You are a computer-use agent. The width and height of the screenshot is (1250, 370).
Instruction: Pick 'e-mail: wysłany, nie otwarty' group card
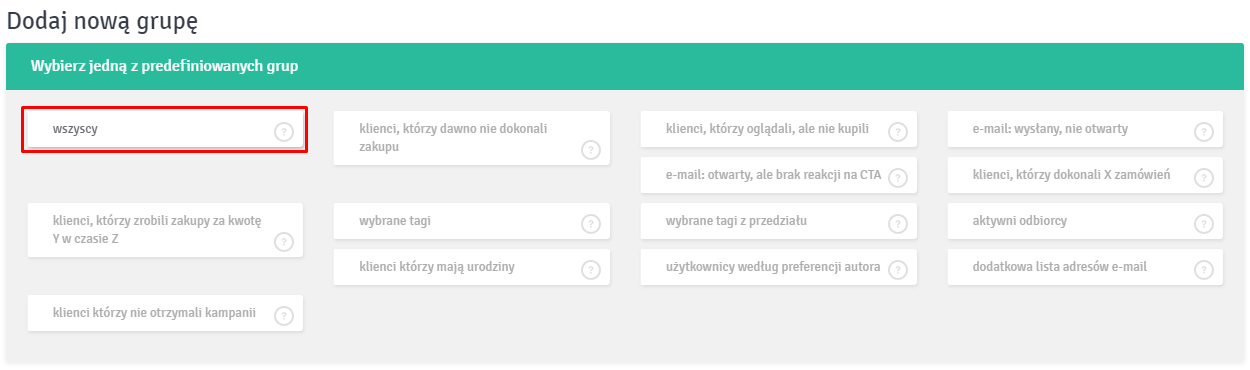click(1085, 129)
